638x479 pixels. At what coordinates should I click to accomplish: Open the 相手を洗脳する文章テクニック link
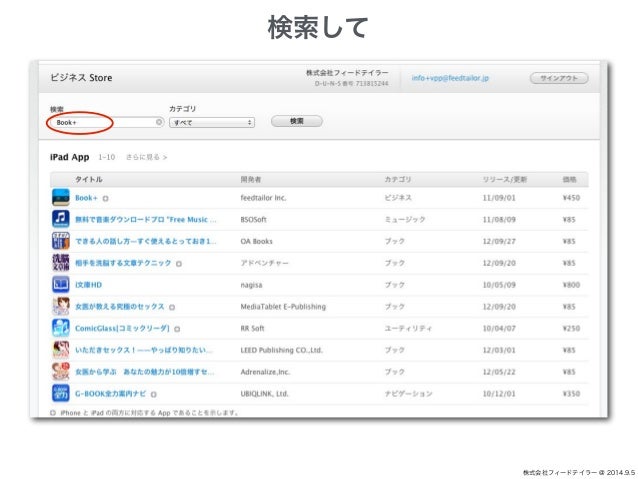(x=123, y=263)
